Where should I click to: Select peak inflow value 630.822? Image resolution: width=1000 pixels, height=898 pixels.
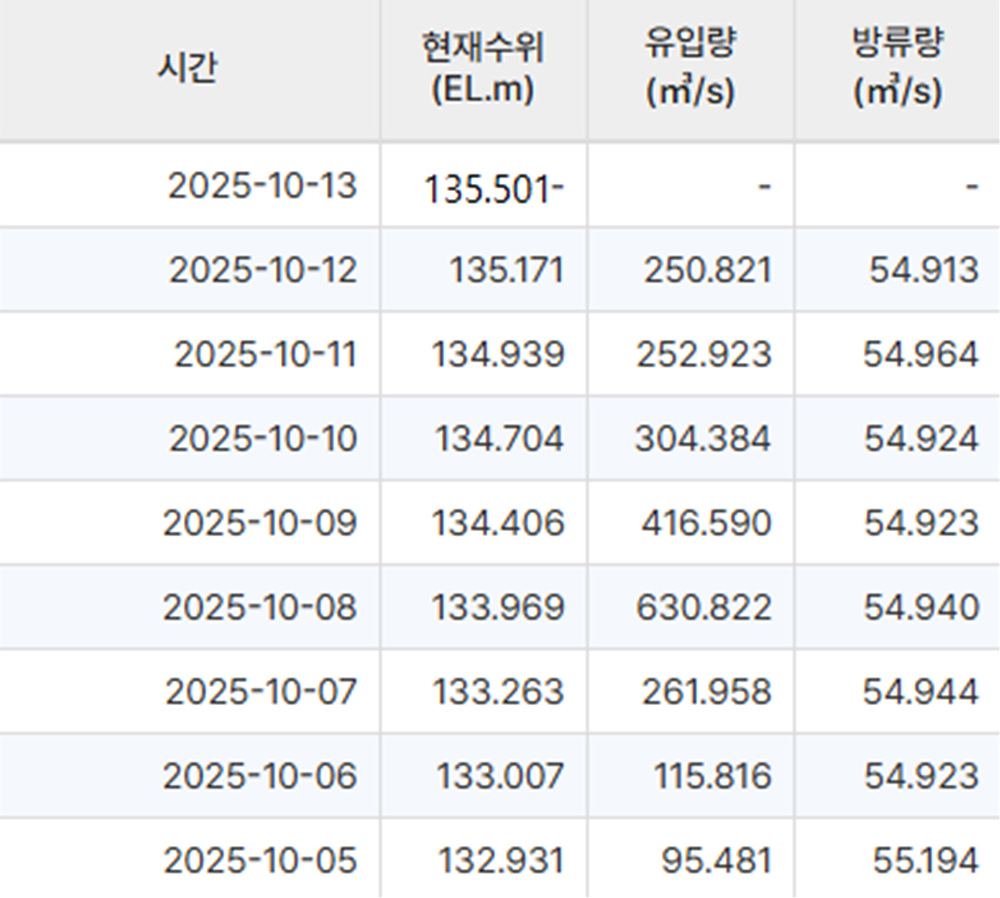[x=703, y=607]
